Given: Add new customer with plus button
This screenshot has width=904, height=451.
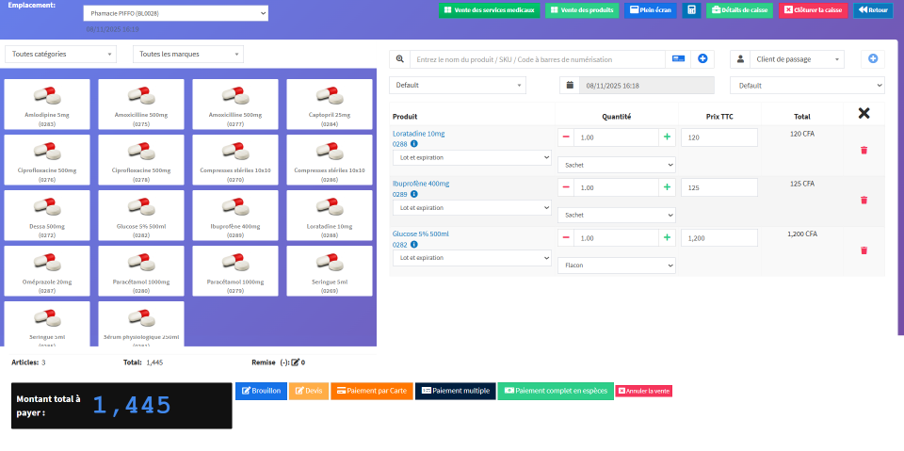Looking at the screenshot, I should (x=873, y=59).
